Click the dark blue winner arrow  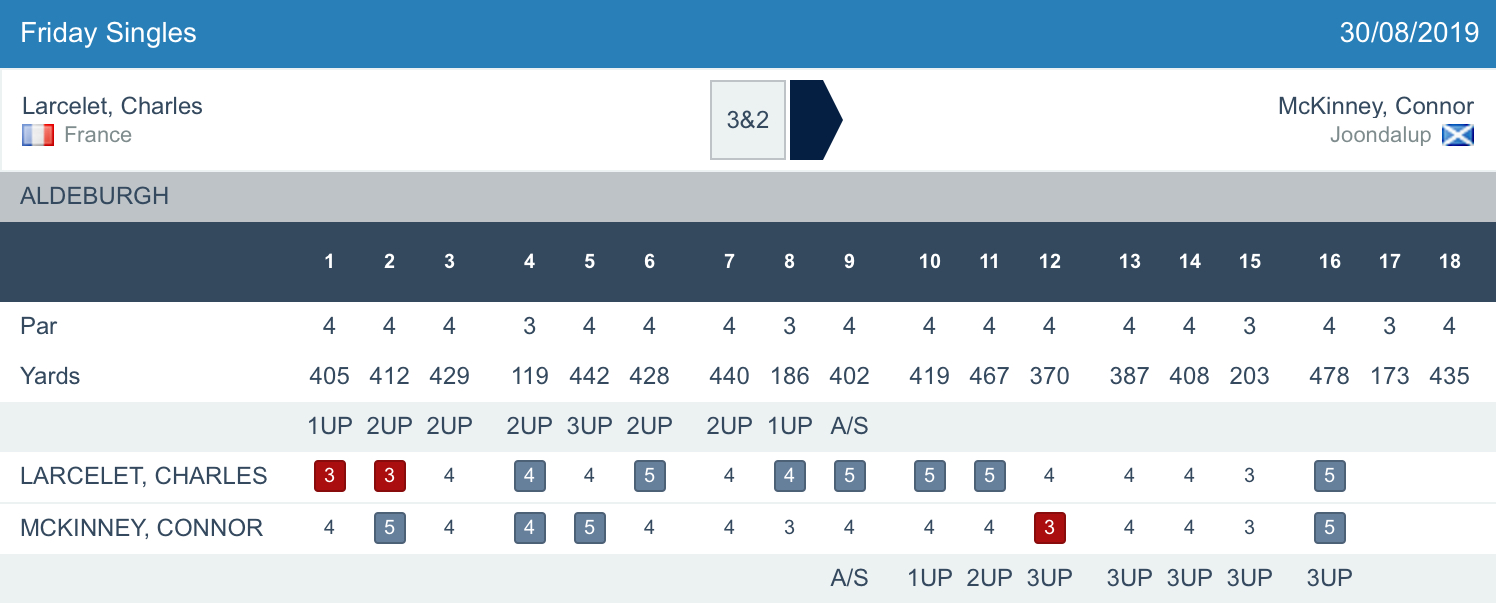pos(815,120)
